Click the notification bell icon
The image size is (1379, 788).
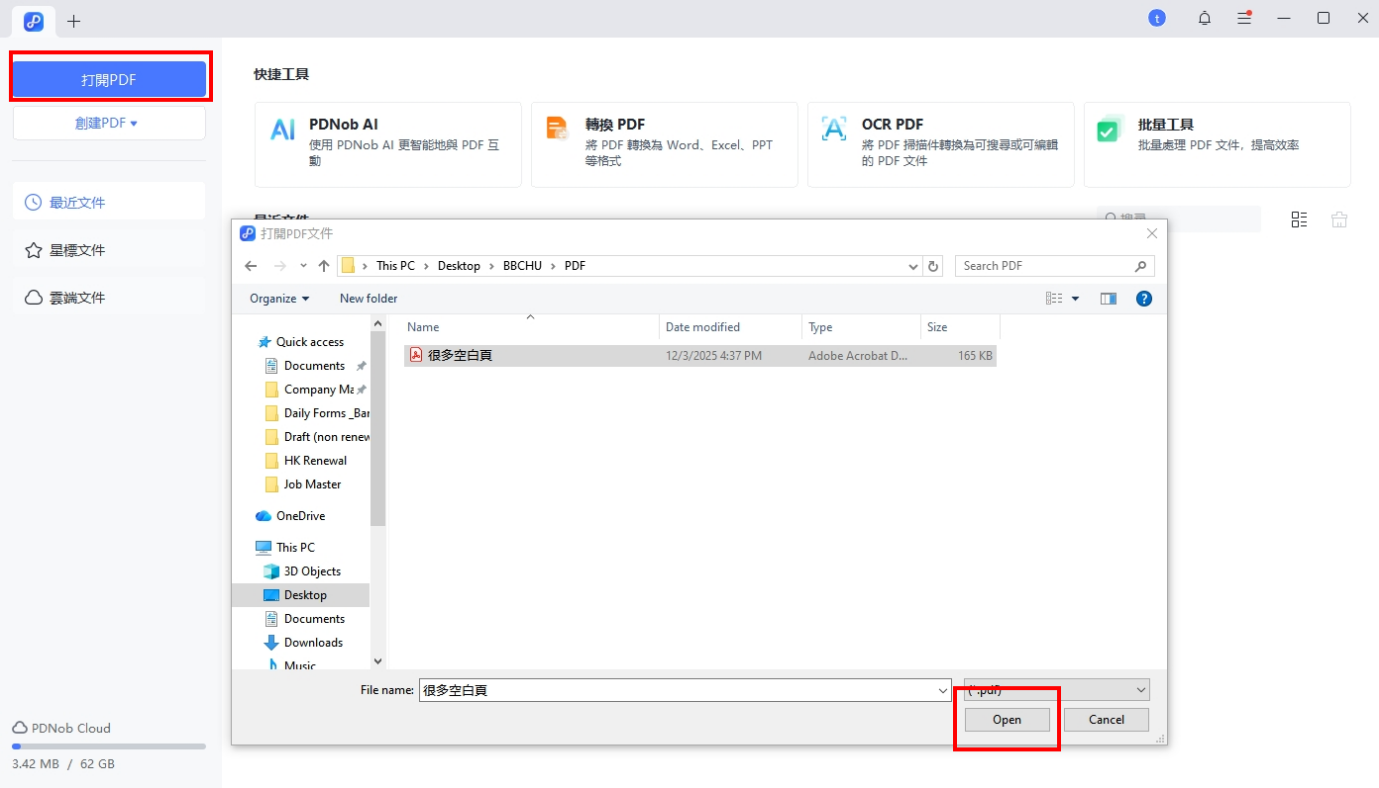(1204, 18)
